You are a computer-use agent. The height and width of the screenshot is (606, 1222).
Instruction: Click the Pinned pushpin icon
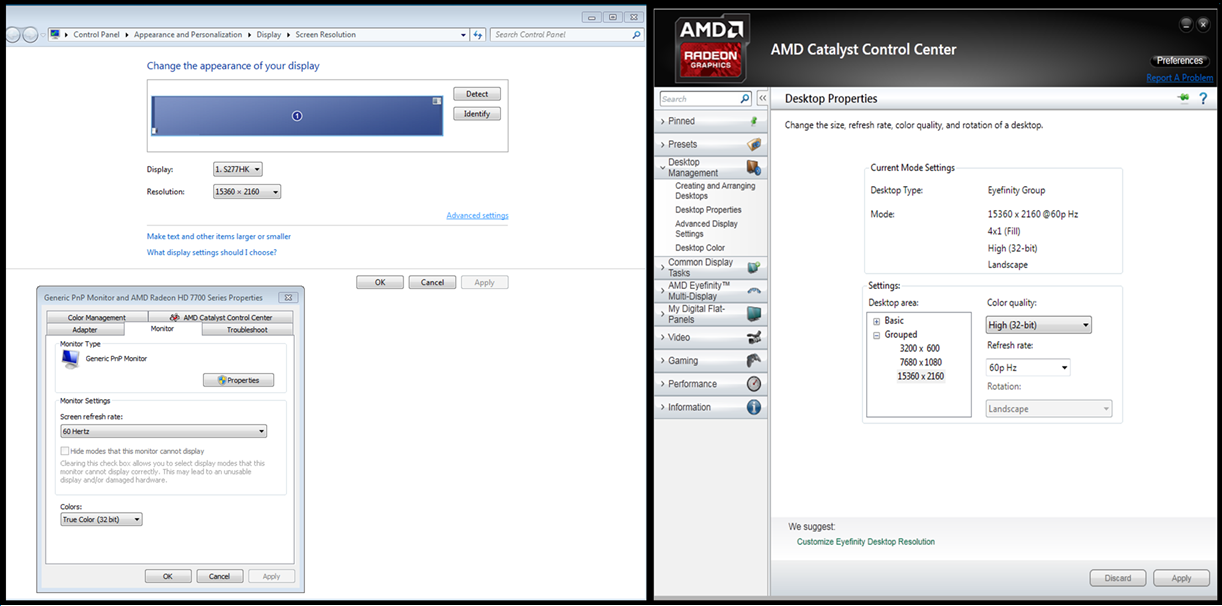(754, 121)
